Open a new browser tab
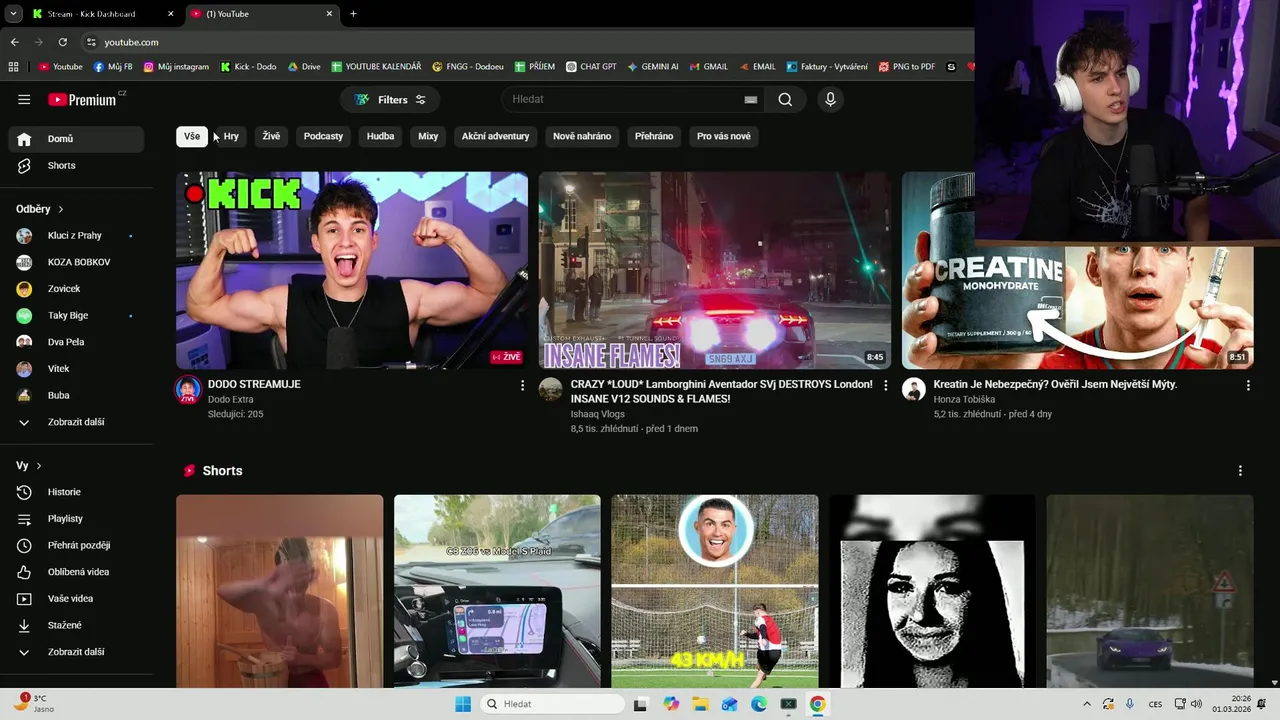 pyautogui.click(x=353, y=14)
